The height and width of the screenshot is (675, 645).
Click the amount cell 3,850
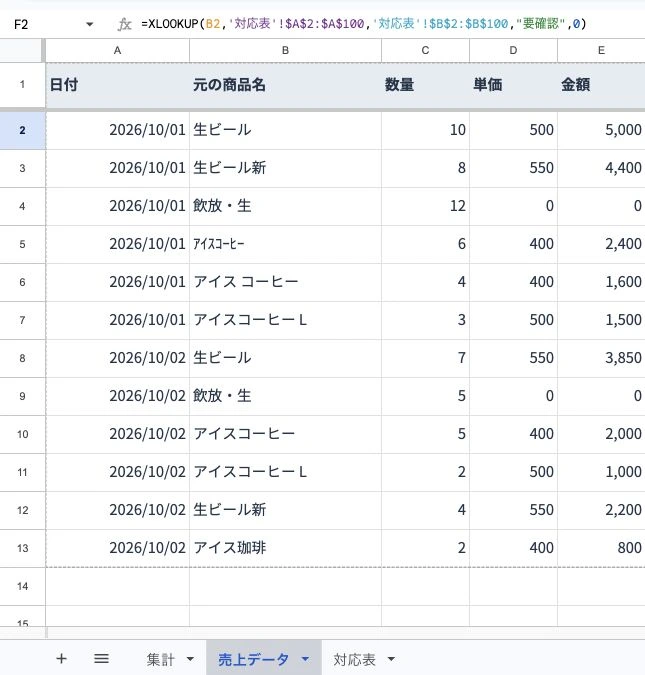pos(602,358)
